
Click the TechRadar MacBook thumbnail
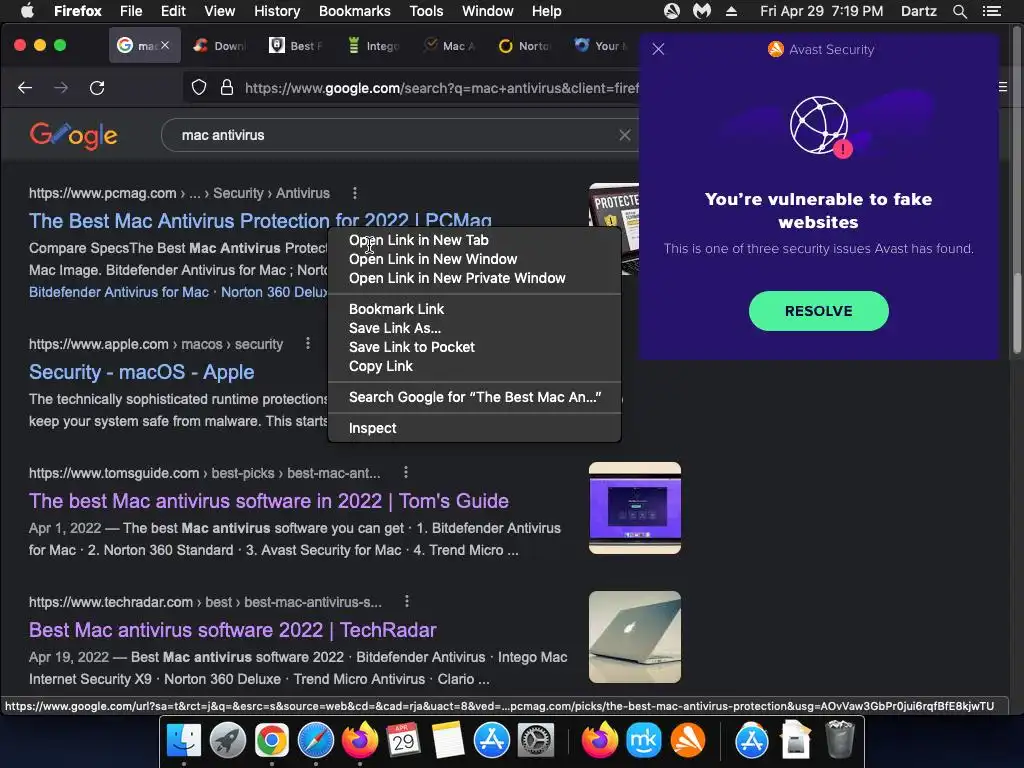[x=635, y=637]
